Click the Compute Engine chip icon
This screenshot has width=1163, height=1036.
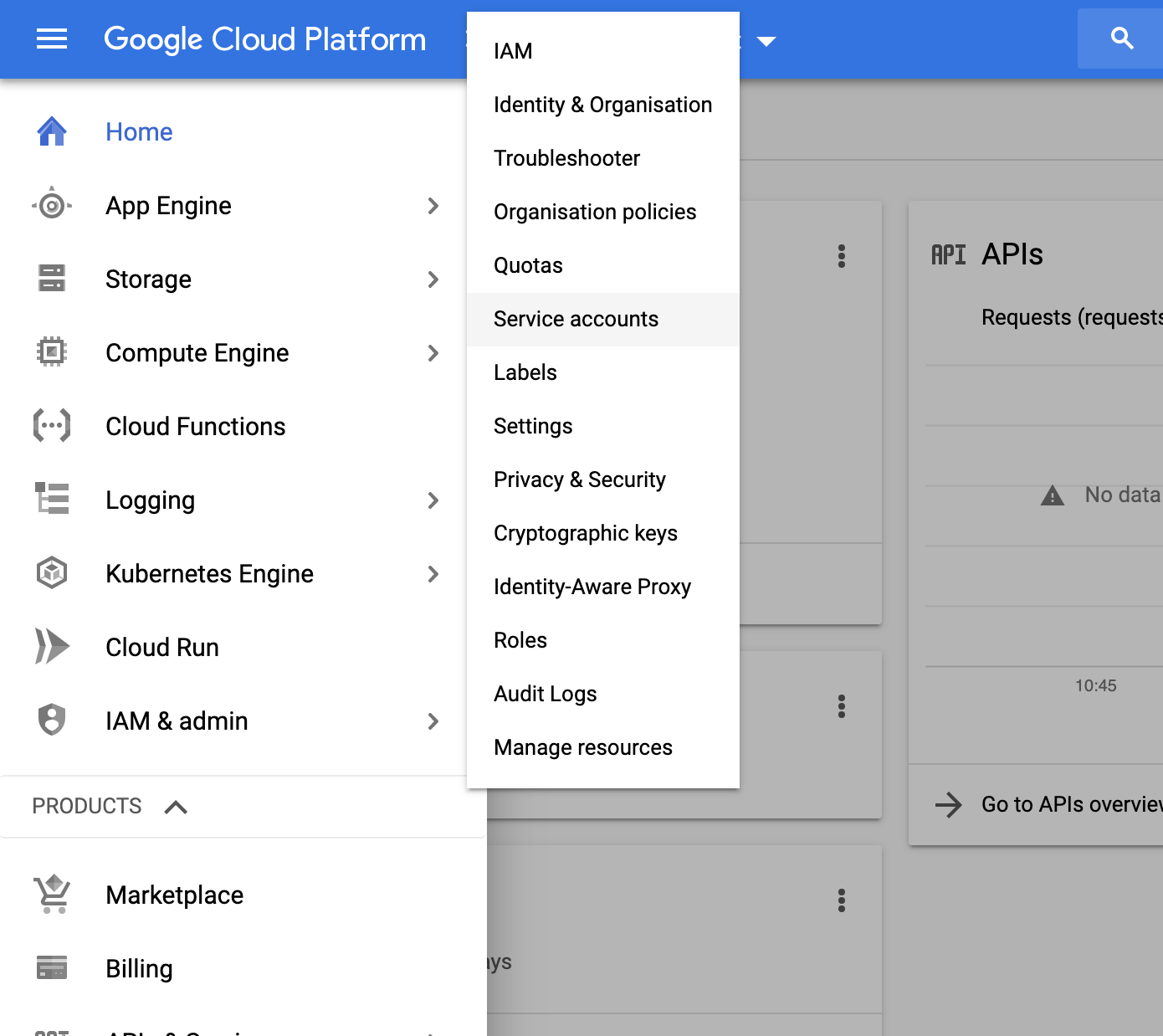click(52, 352)
